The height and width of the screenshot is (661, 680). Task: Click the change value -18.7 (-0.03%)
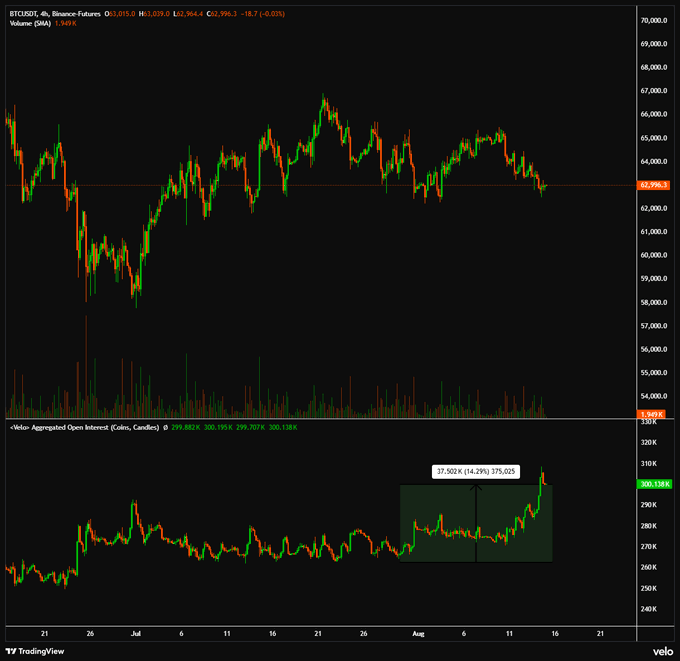263,14
